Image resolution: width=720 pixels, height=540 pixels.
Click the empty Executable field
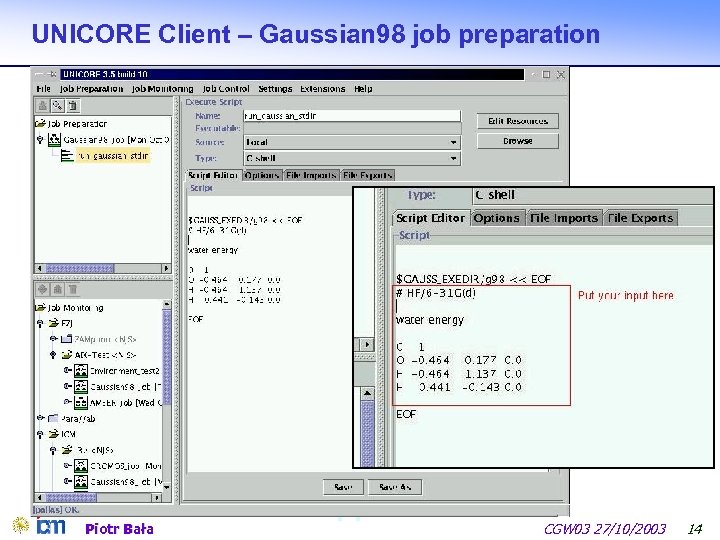tap(352, 129)
